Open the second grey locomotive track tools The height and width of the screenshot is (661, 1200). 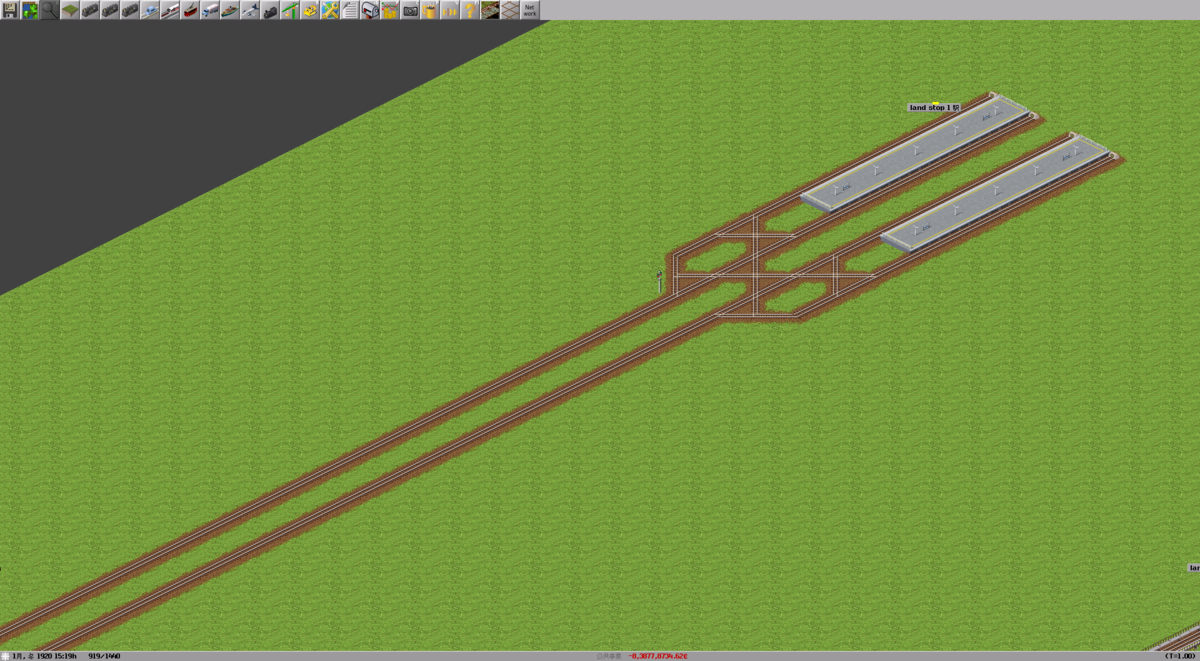[110, 10]
